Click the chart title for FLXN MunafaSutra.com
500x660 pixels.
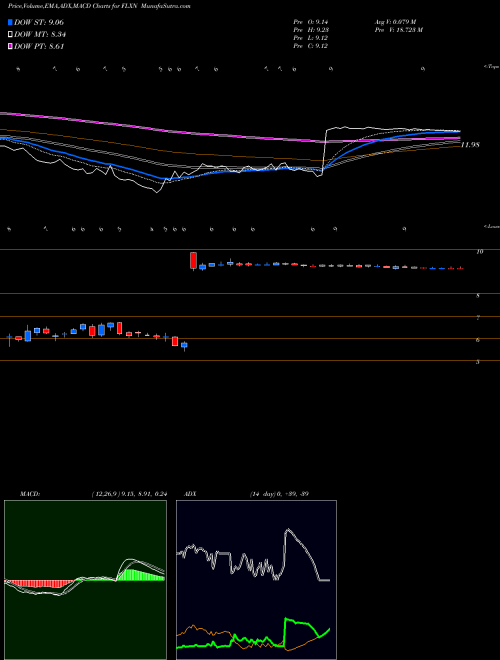pyautogui.click(x=99, y=7)
